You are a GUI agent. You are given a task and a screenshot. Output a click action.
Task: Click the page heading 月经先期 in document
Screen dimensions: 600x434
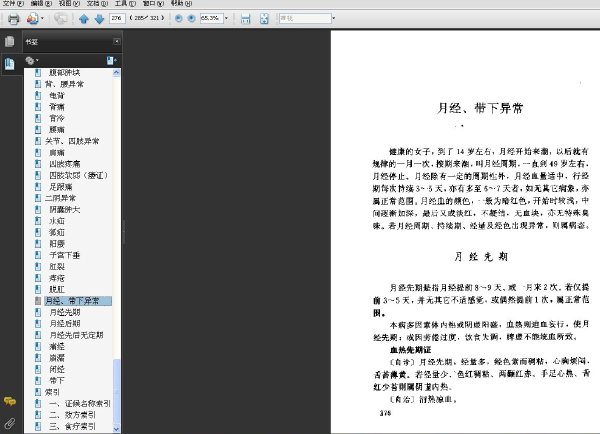[x=481, y=256]
